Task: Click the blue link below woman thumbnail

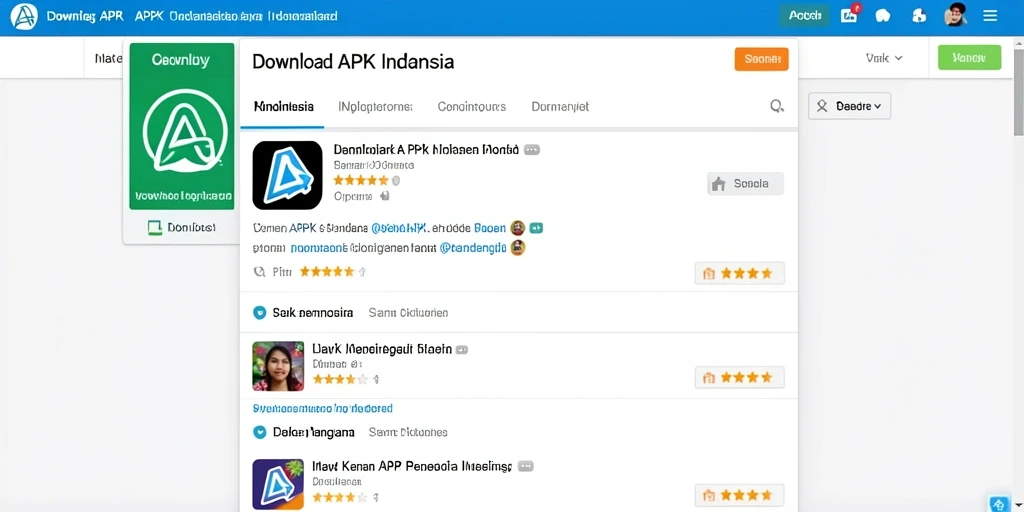Action: click(323, 409)
